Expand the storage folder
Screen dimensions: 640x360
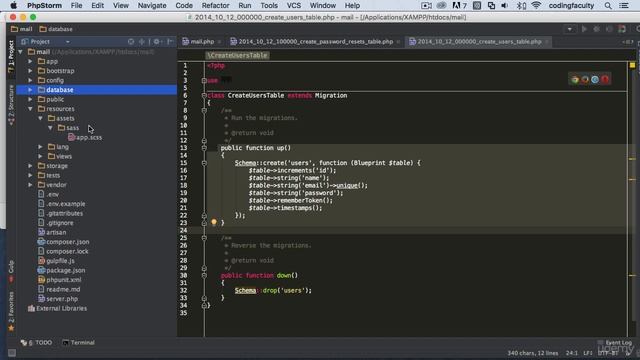(x=30, y=166)
